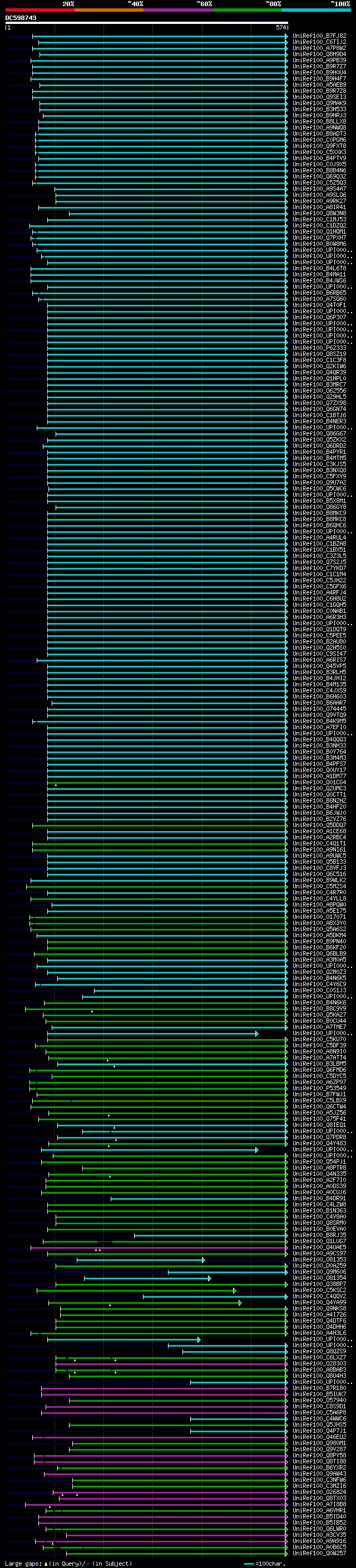Select hit label UniRef100_A9NI61
Image resolution: width=356 pixels, height=1568 pixels.
click(319, 850)
